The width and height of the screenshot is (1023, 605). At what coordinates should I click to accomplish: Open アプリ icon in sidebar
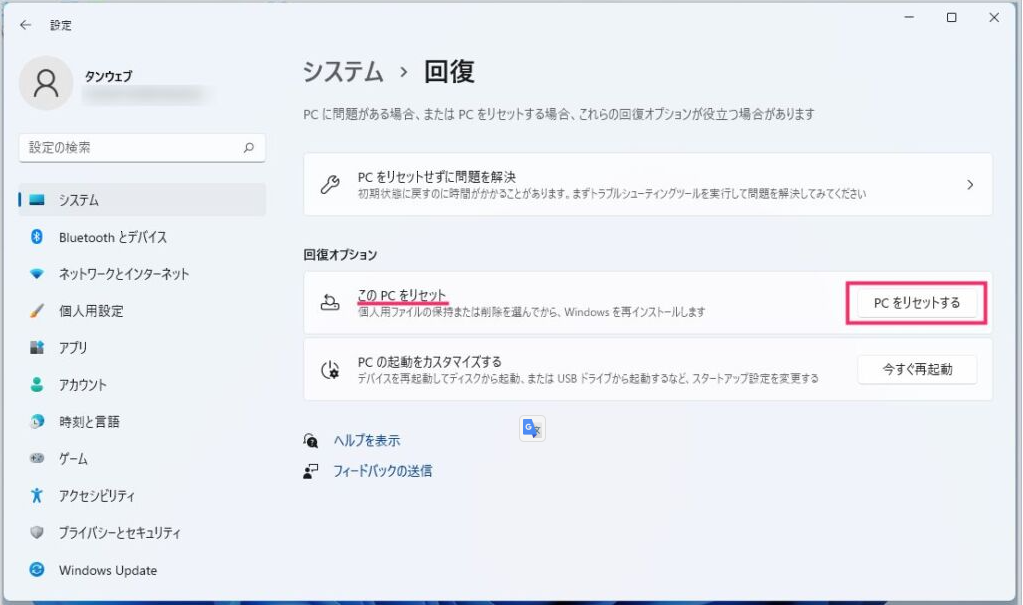tap(37, 347)
